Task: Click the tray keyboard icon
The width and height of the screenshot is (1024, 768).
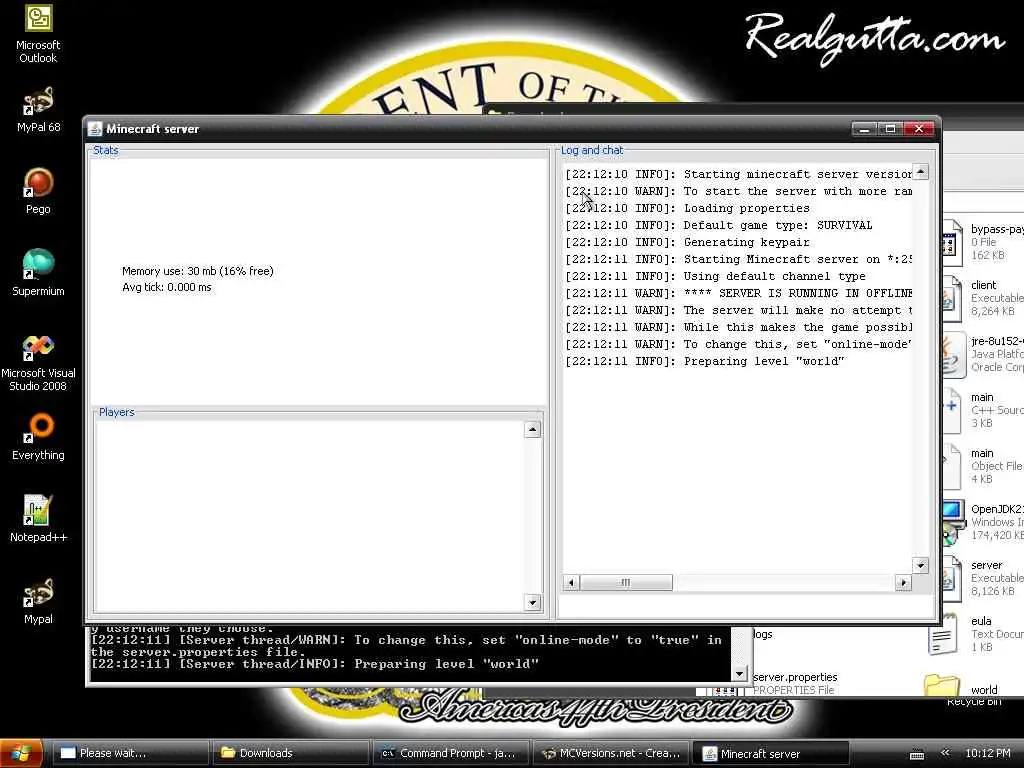Action: coord(917,754)
